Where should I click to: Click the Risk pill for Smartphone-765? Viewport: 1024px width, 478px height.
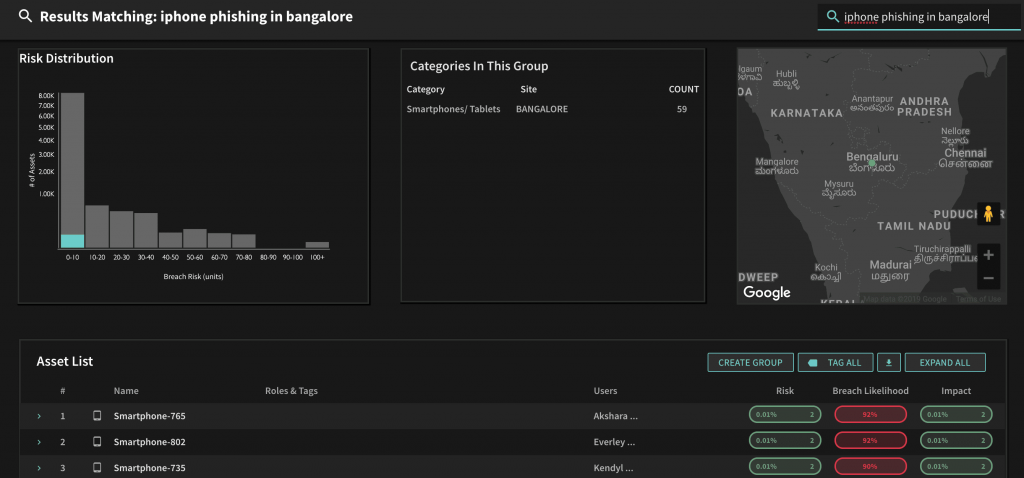[x=785, y=415]
